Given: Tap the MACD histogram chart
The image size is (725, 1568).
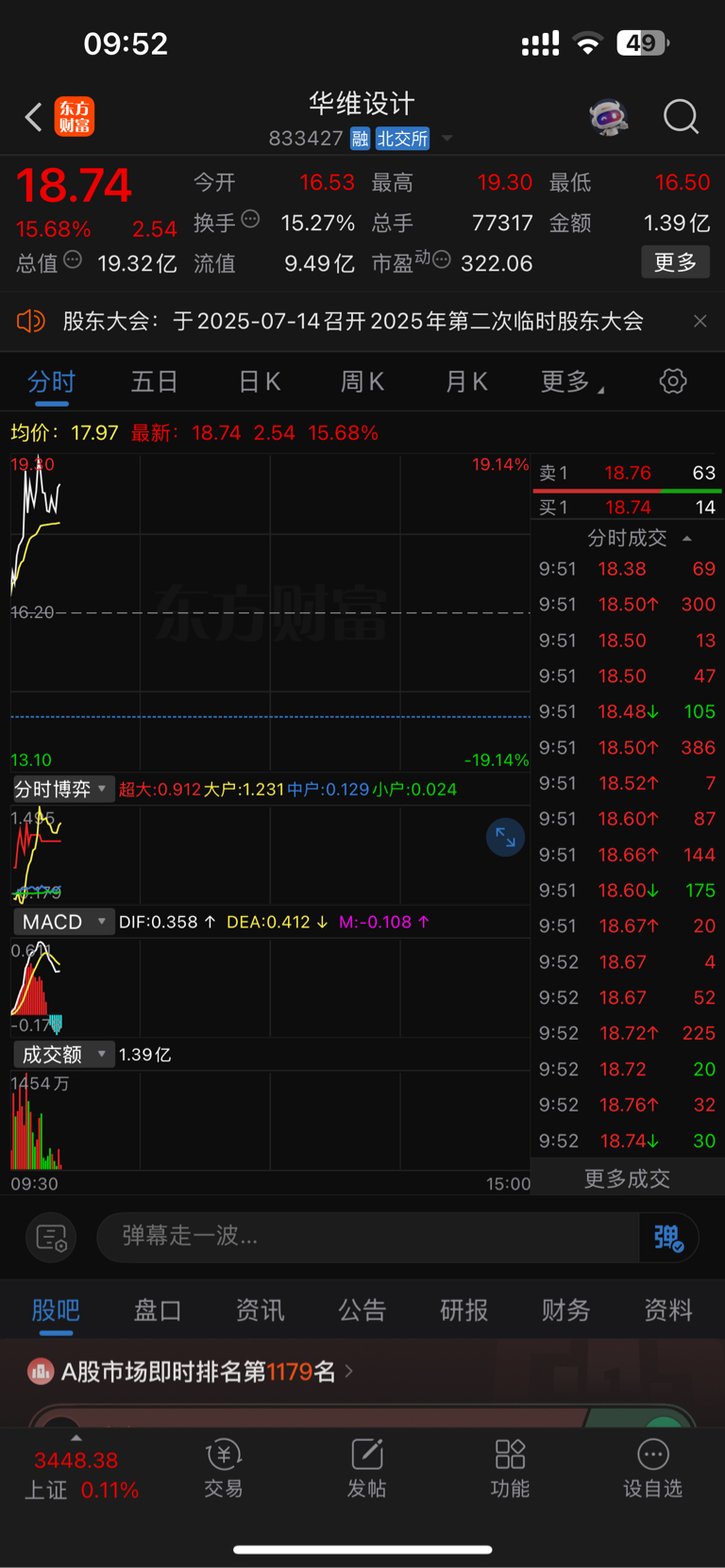Looking at the screenshot, I should [270, 987].
